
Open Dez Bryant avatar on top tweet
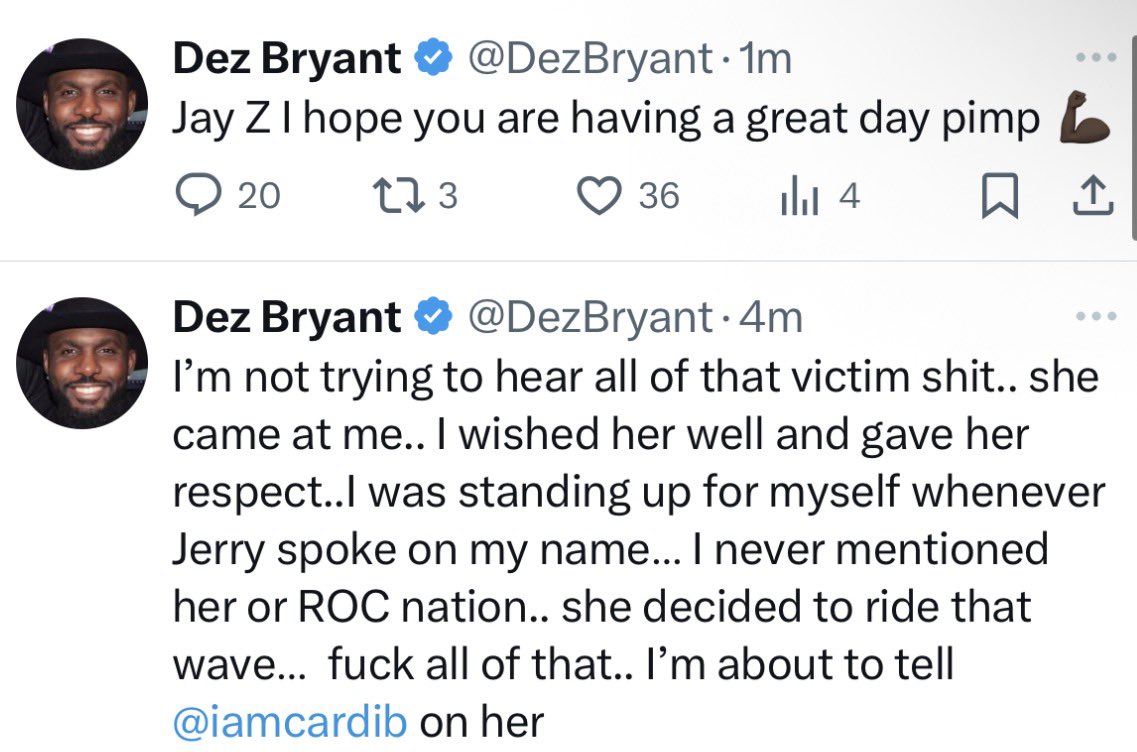coord(82,104)
